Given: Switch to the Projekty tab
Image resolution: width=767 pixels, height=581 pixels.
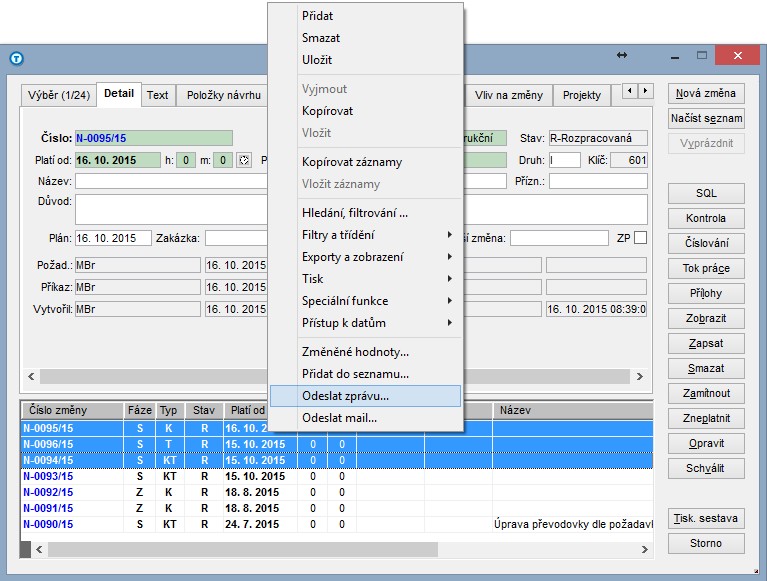Looking at the screenshot, I should [582, 95].
